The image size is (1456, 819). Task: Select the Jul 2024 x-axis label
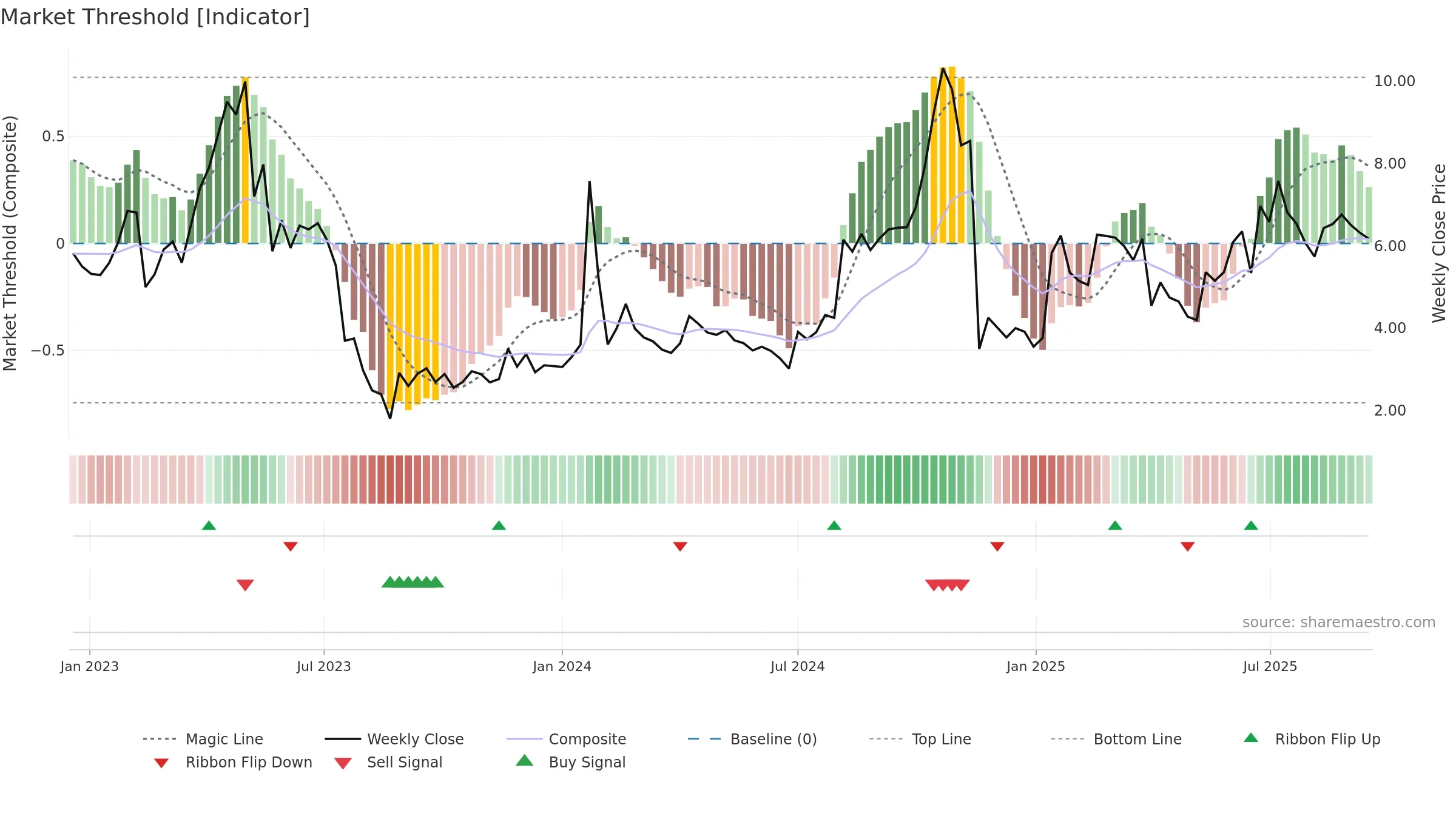coord(798,666)
